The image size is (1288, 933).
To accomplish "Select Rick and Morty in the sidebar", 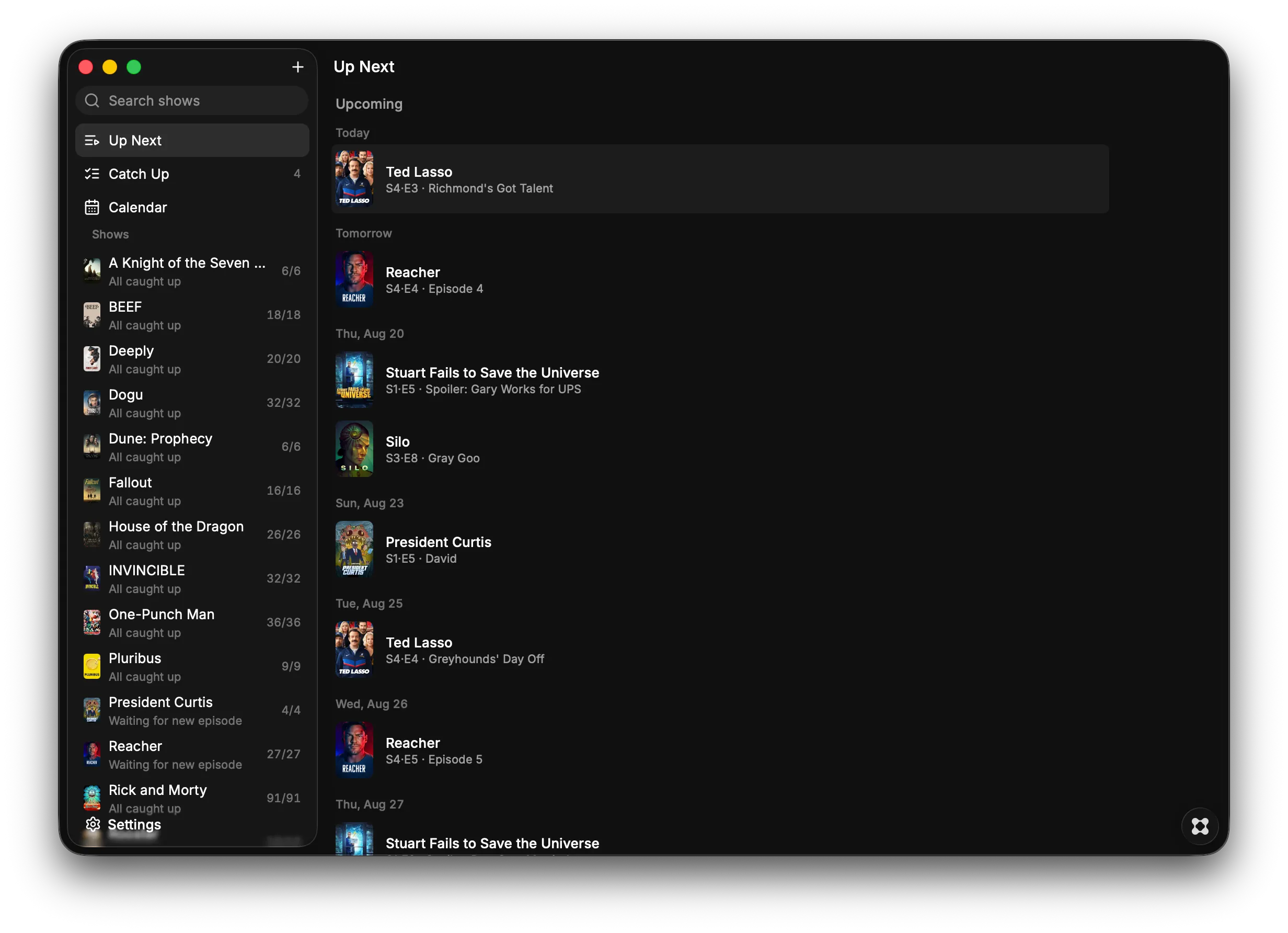I will pyautogui.click(x=192, y=799).
